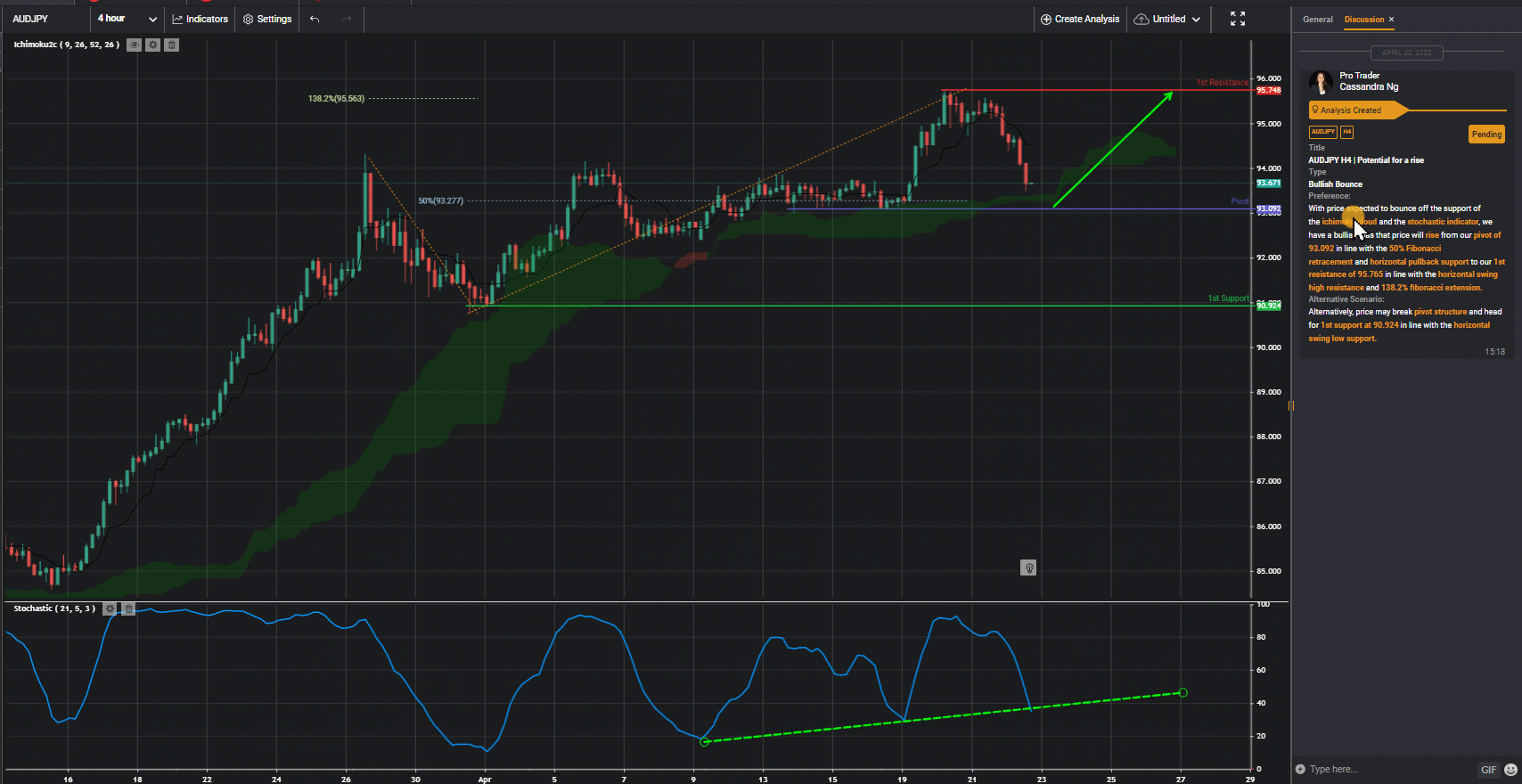This screenshot has height=784, width=1522.
Task: Select the stochastic trendline right endpoint
Action: 1182,692
